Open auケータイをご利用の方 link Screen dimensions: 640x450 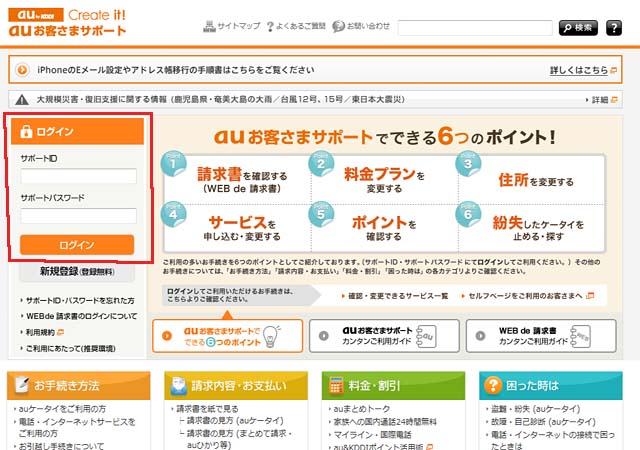click(62, 408)
